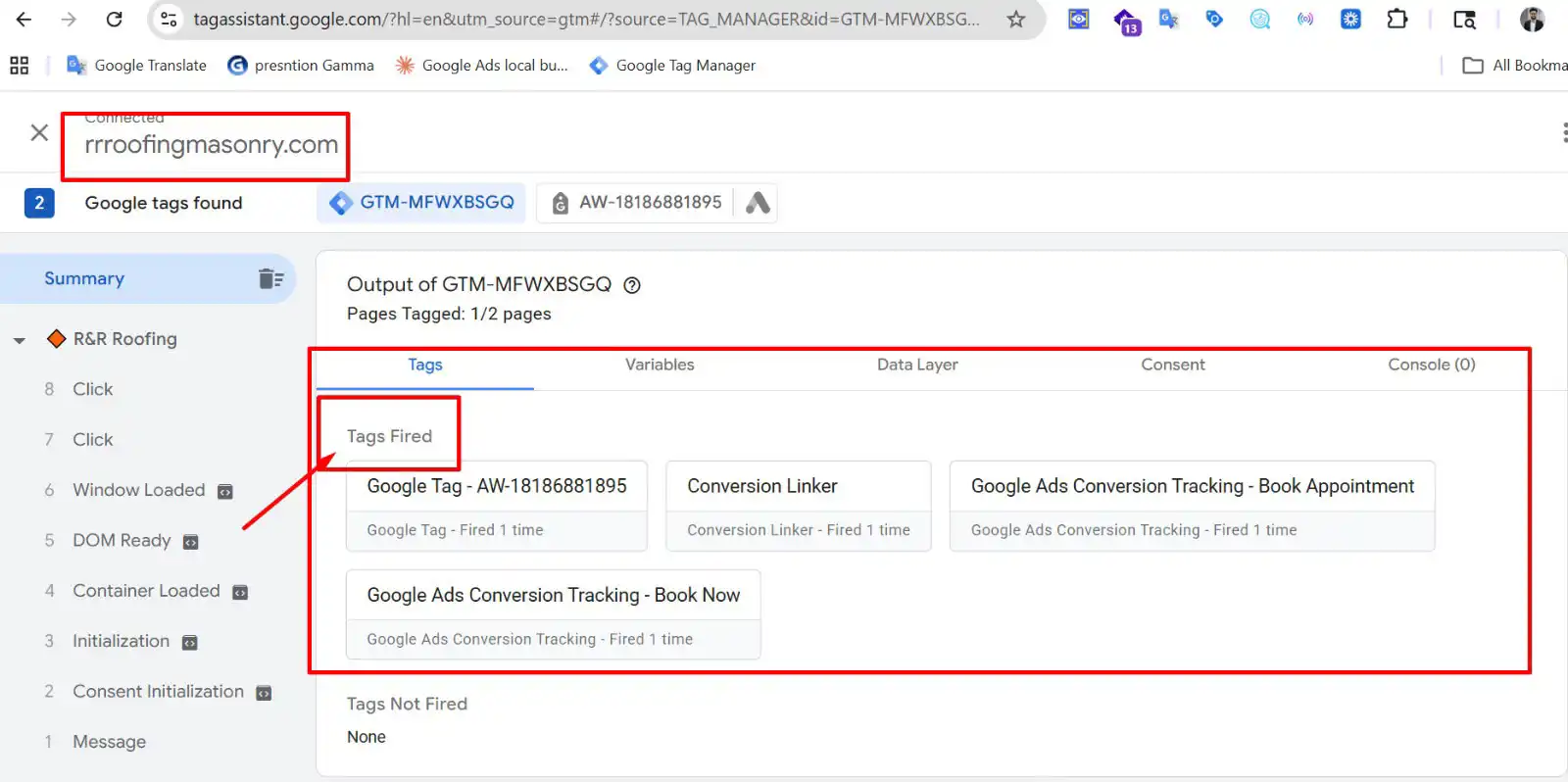The width and height of the screenshot is (1568, 782).
Task: Switch to the Variables tab
Action: coord(660,366)
